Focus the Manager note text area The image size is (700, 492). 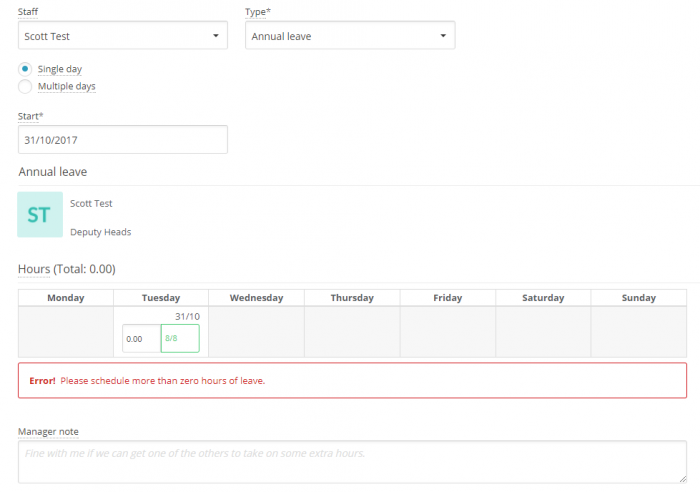pos(352,462)
